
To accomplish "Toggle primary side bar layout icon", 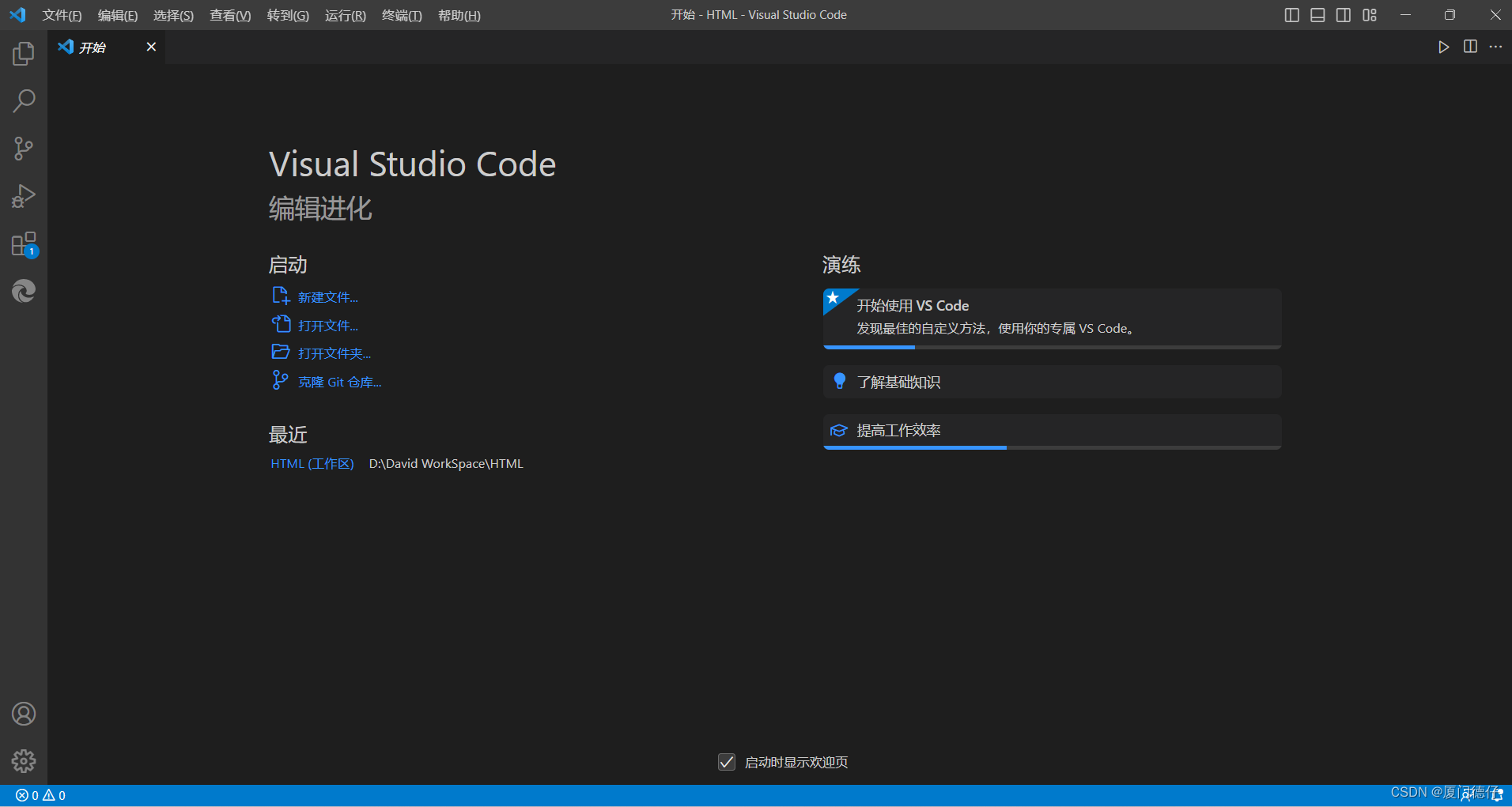I will [1291, 15].
